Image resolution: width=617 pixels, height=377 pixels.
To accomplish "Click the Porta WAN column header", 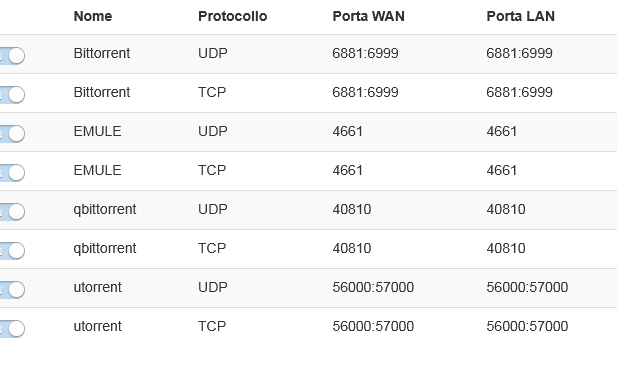I will click(x=368, y=16).
